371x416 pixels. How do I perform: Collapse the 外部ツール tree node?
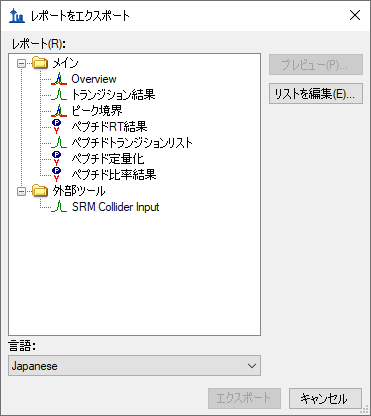tap(21, 191)
